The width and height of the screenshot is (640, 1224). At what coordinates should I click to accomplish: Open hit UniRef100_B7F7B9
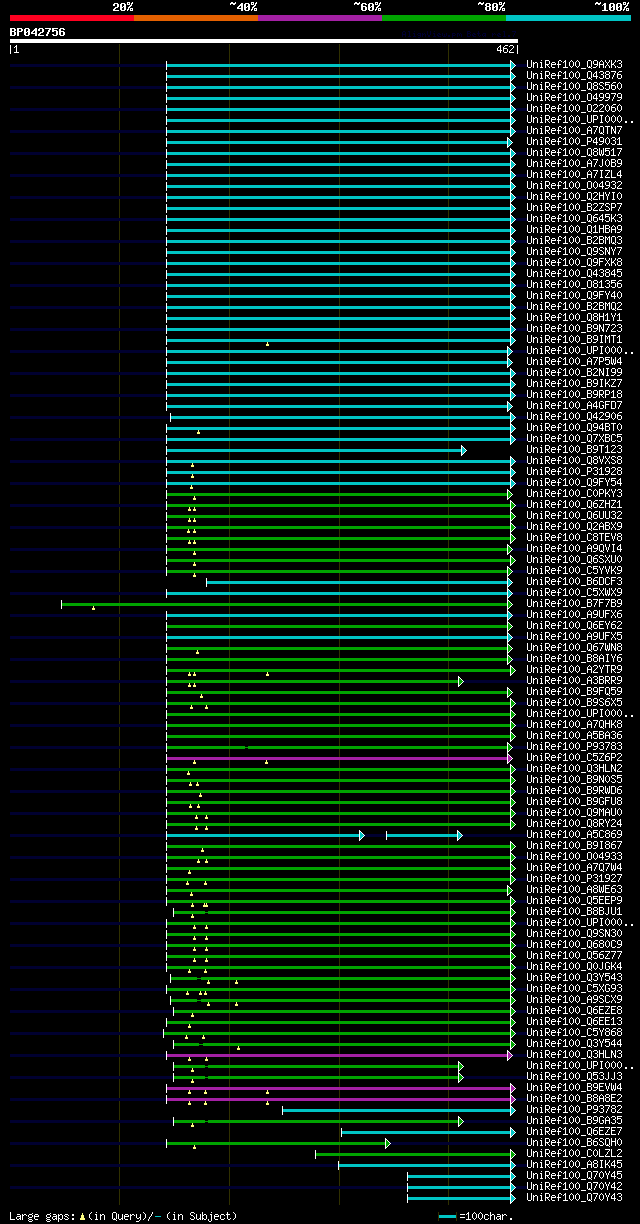574,603
